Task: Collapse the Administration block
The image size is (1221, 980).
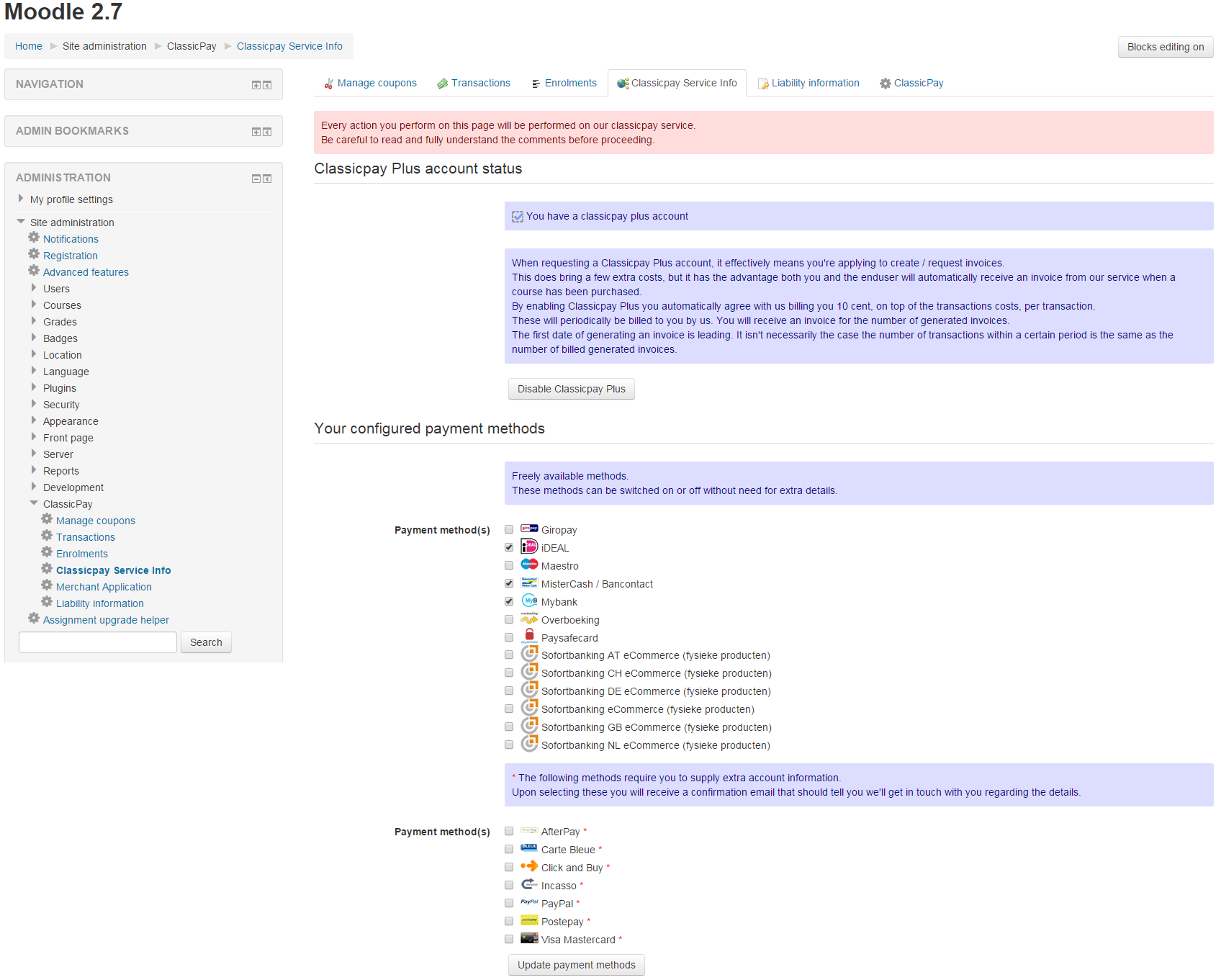Action: (256, 179)
